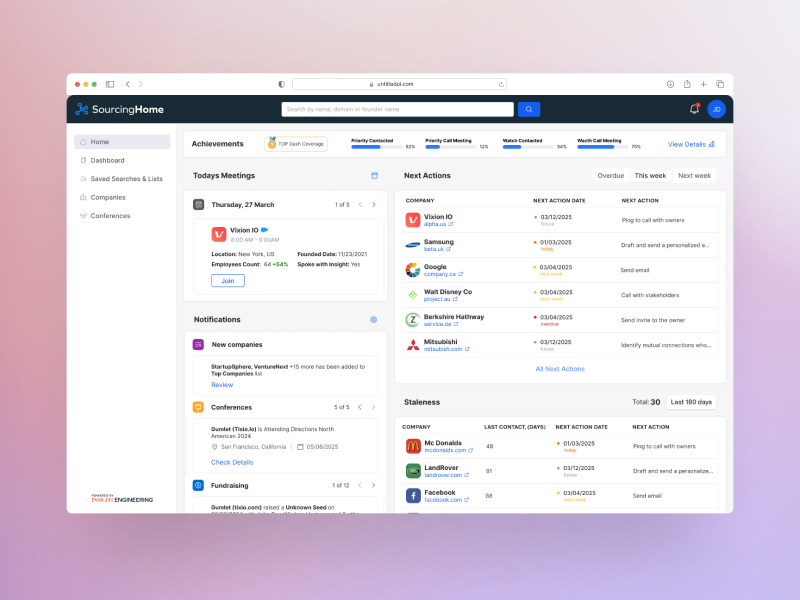Go to next meeting with right chevron
The height and width of the screenshot is (600, 800).
(x=374, y=204)
